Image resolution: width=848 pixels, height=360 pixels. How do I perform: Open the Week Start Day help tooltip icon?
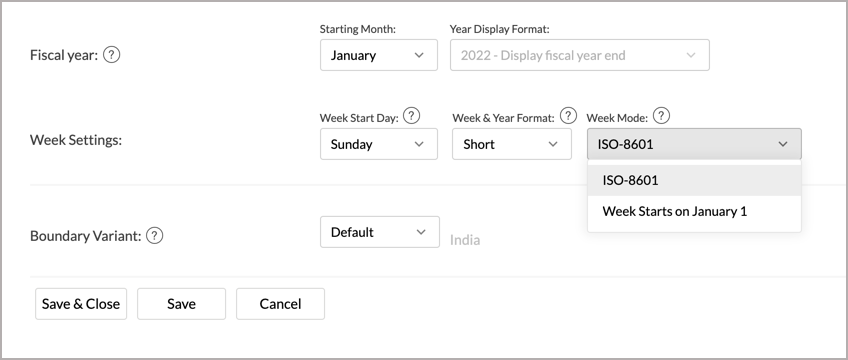412,115
